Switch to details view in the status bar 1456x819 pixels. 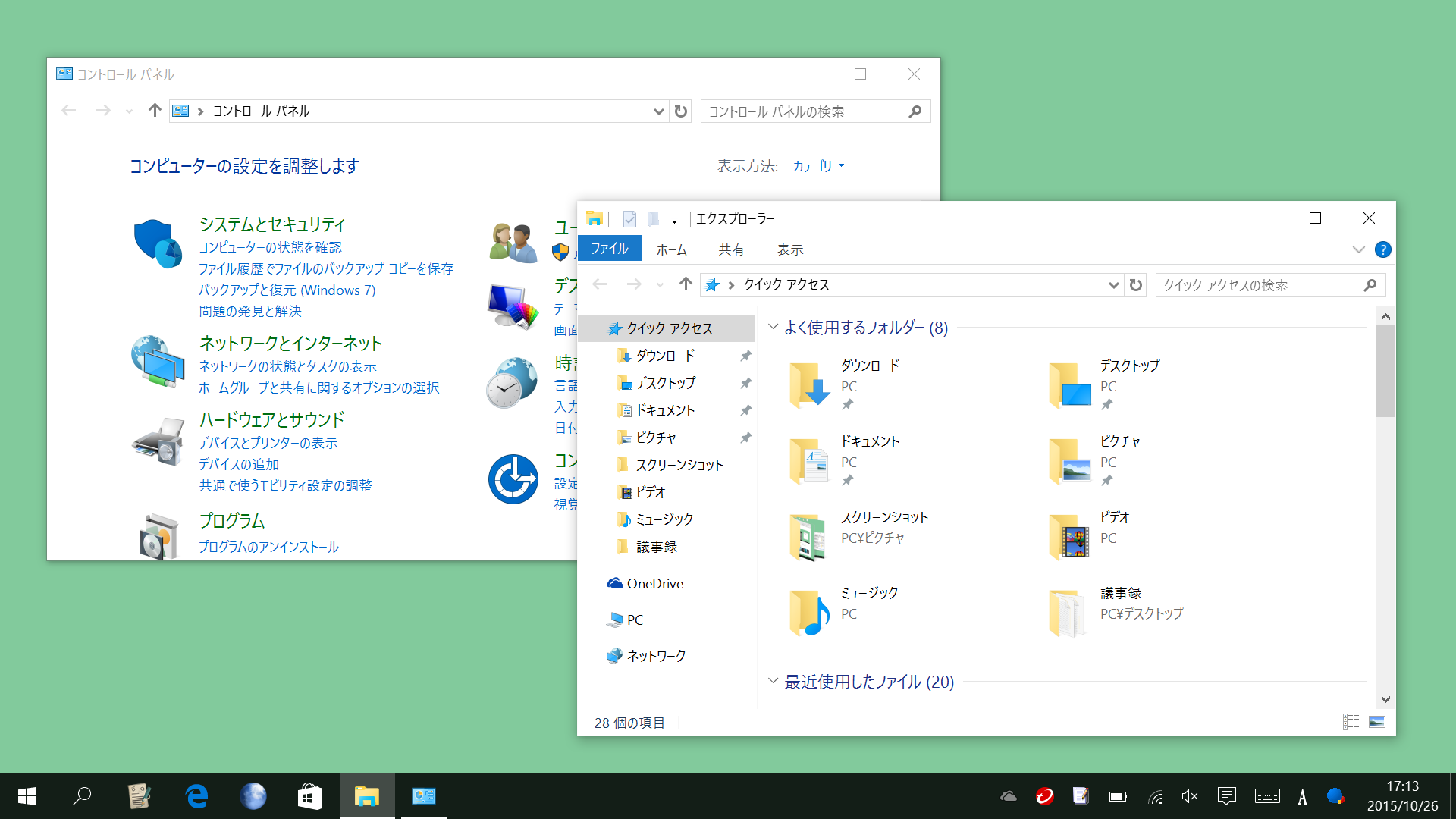click(x=1351, y=722)
